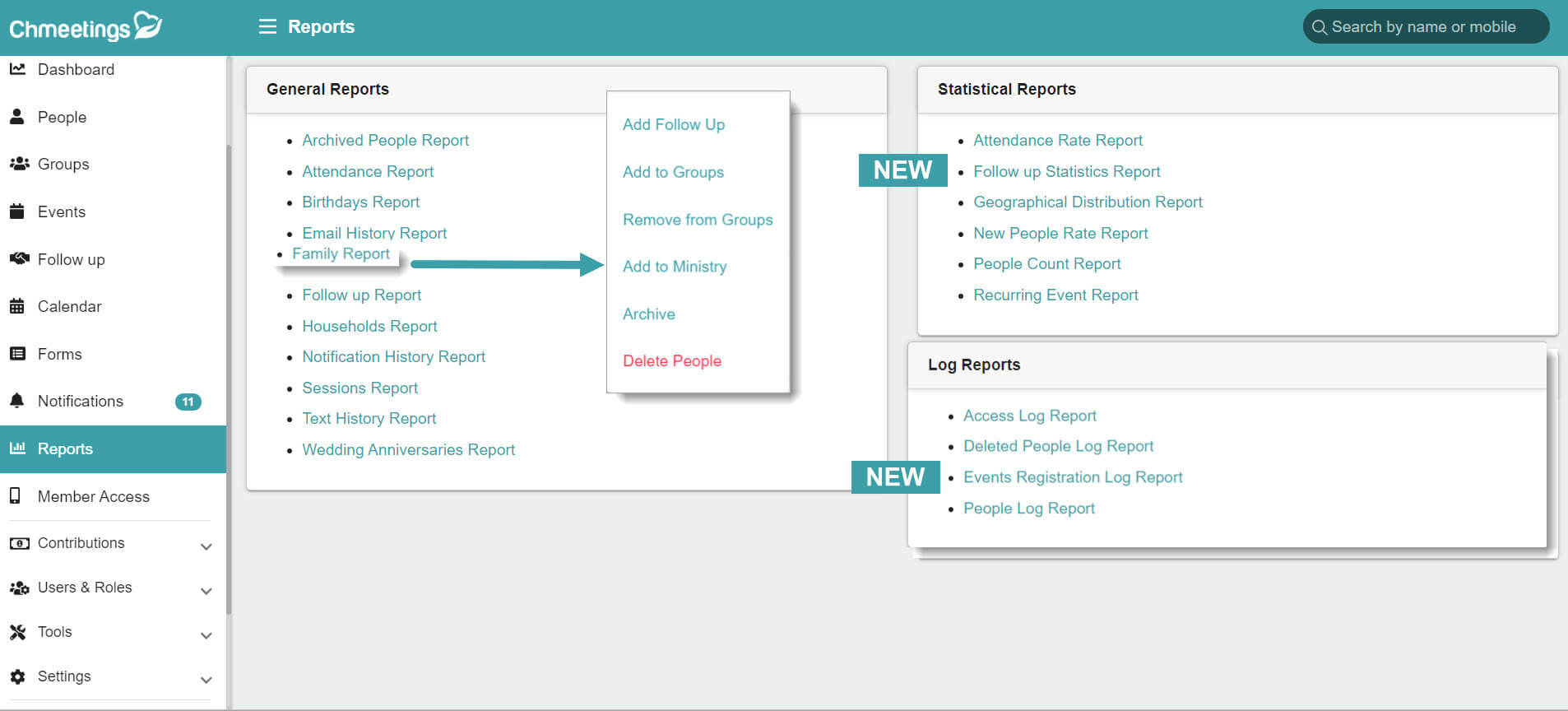Viewport: 1568px width, 711px height.
Task: Open Notification History Report
Action: tap(393, 356)
